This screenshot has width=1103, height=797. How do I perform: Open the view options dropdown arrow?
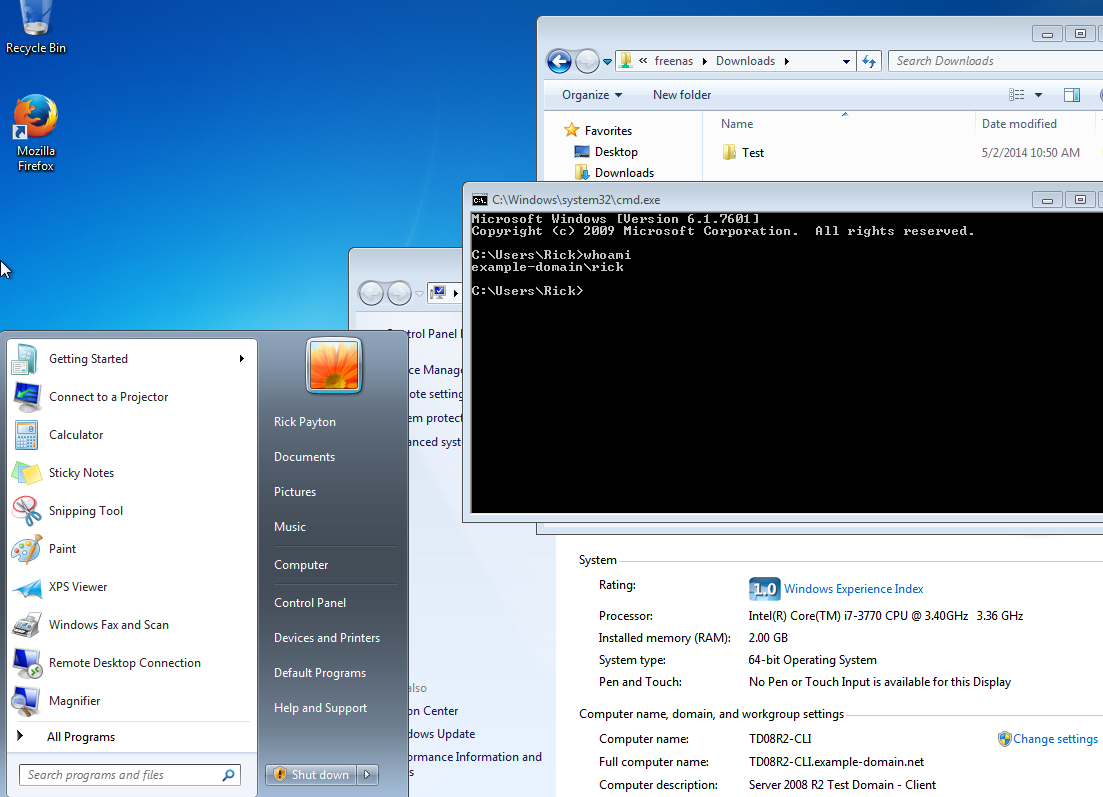point(1038,95)
